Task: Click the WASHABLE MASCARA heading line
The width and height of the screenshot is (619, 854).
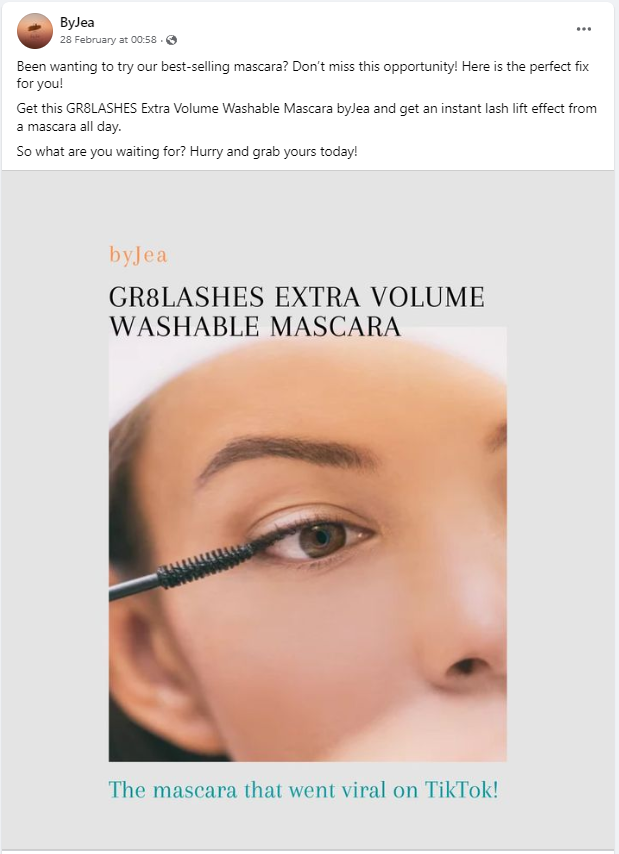Action: click(x=255, y=327)
